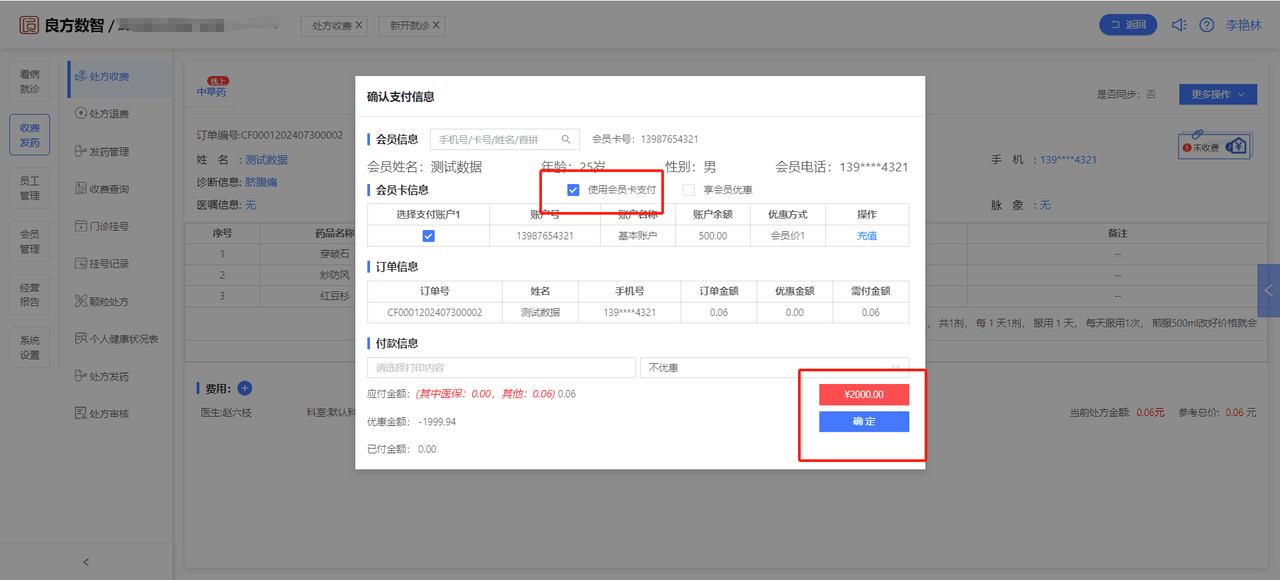
Task: Select the 员工管理 module button
Action: point(30,188)
